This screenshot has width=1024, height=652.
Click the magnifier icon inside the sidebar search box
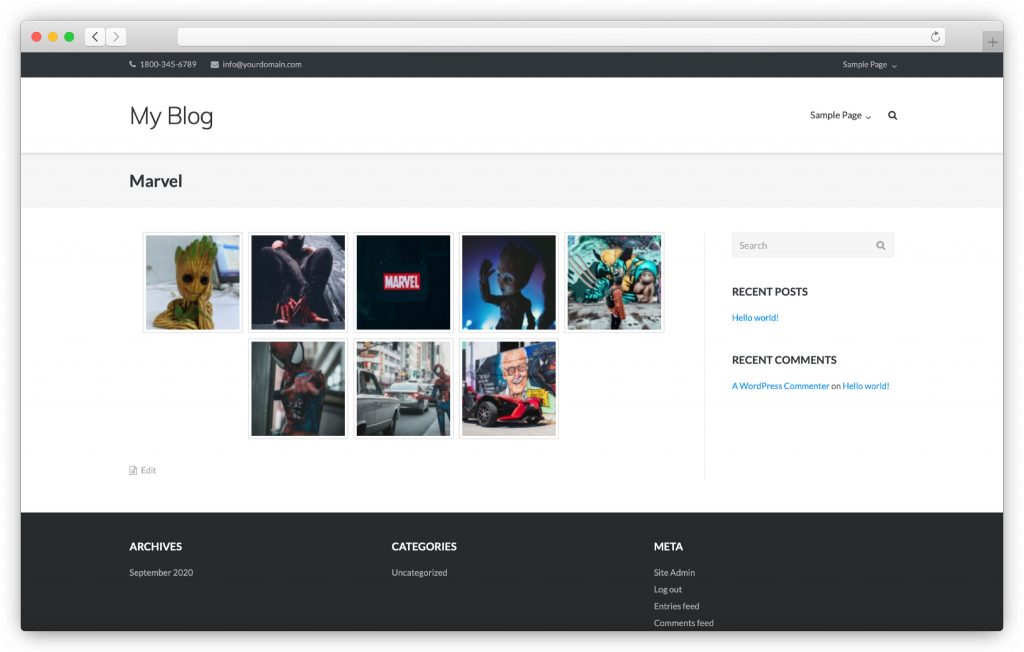click(x=881, y=245)
